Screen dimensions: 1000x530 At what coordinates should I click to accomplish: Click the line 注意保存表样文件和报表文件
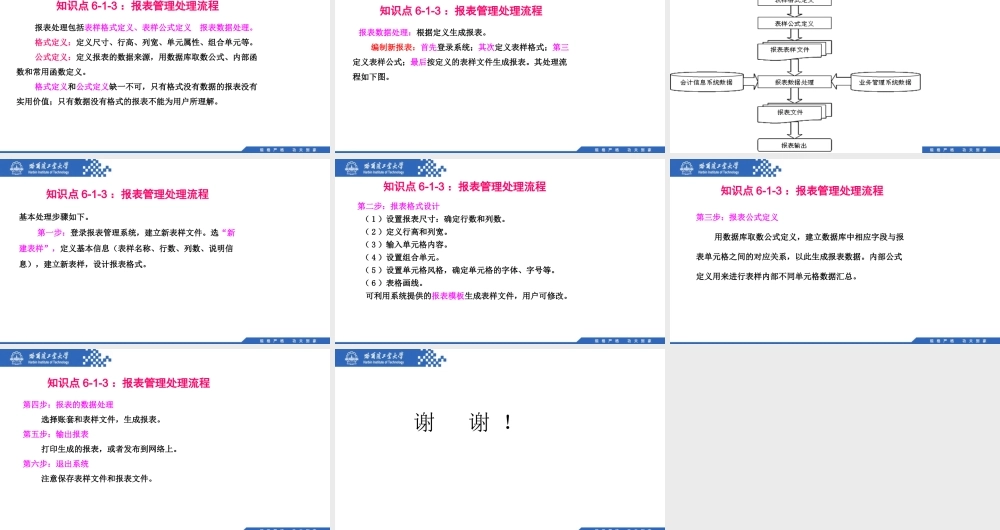[x=98, y=478]
